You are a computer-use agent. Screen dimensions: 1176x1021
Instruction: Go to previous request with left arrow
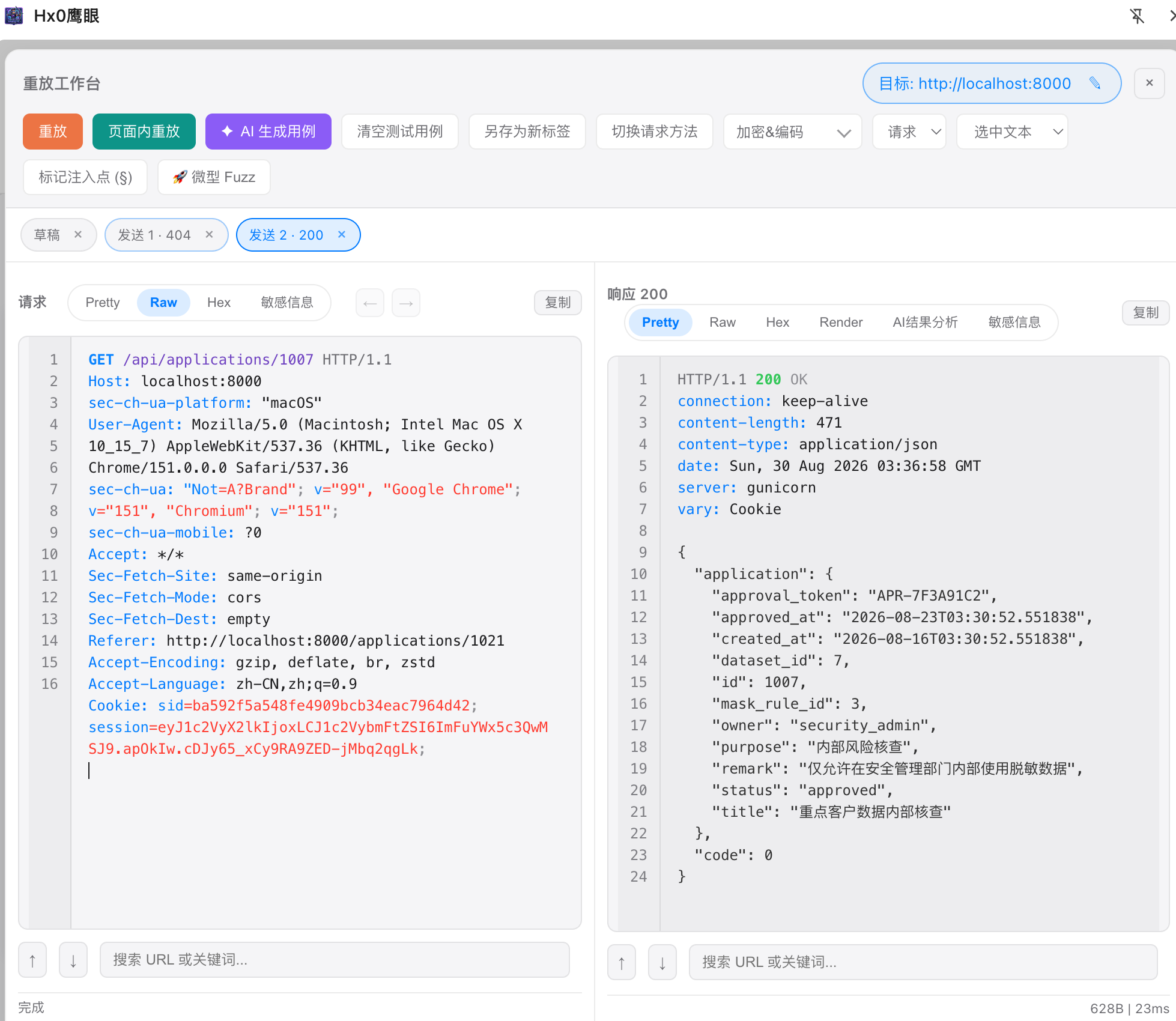(x=370, y=303)
